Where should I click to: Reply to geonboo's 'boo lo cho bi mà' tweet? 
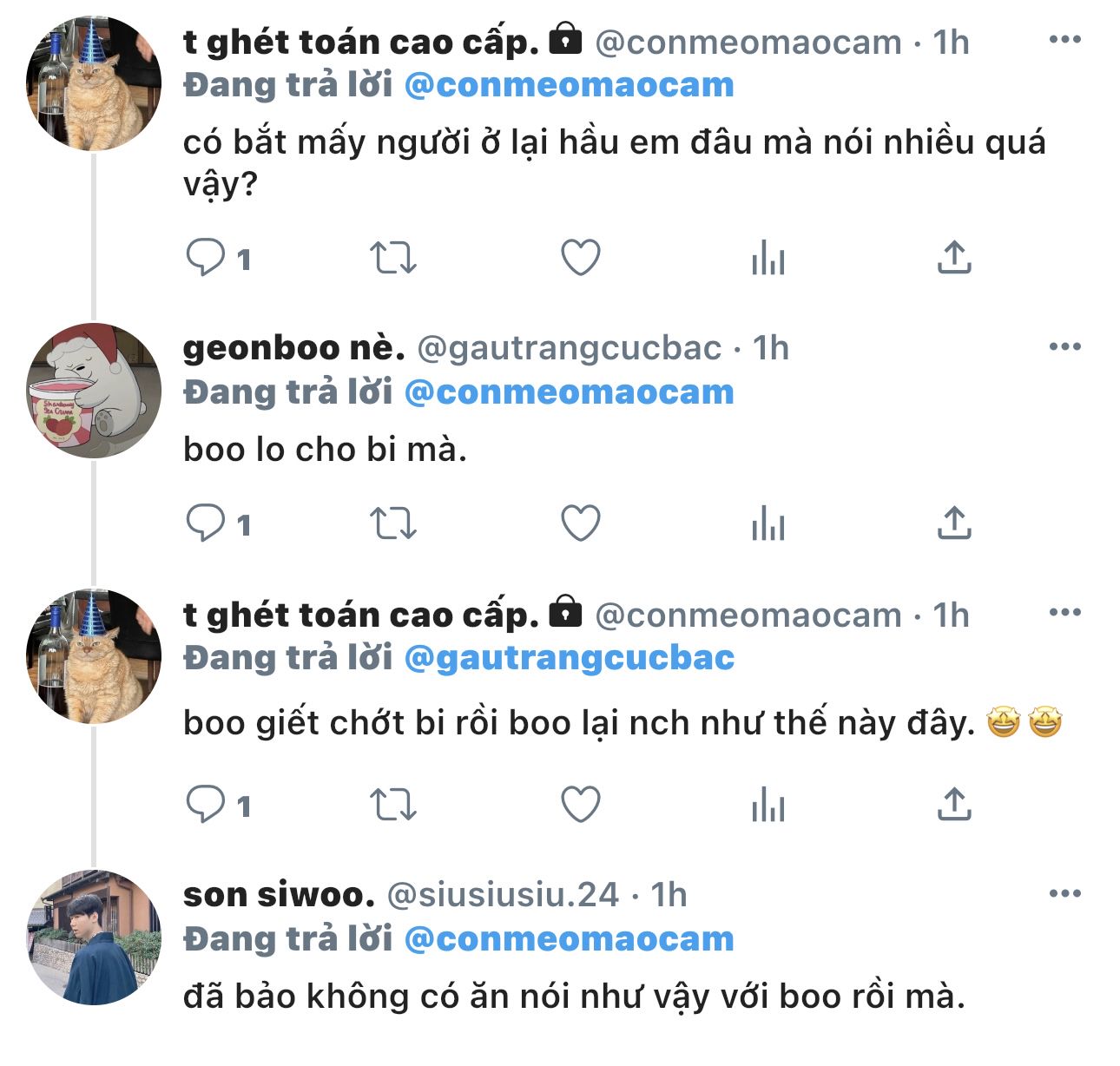(x=207, y=523)
